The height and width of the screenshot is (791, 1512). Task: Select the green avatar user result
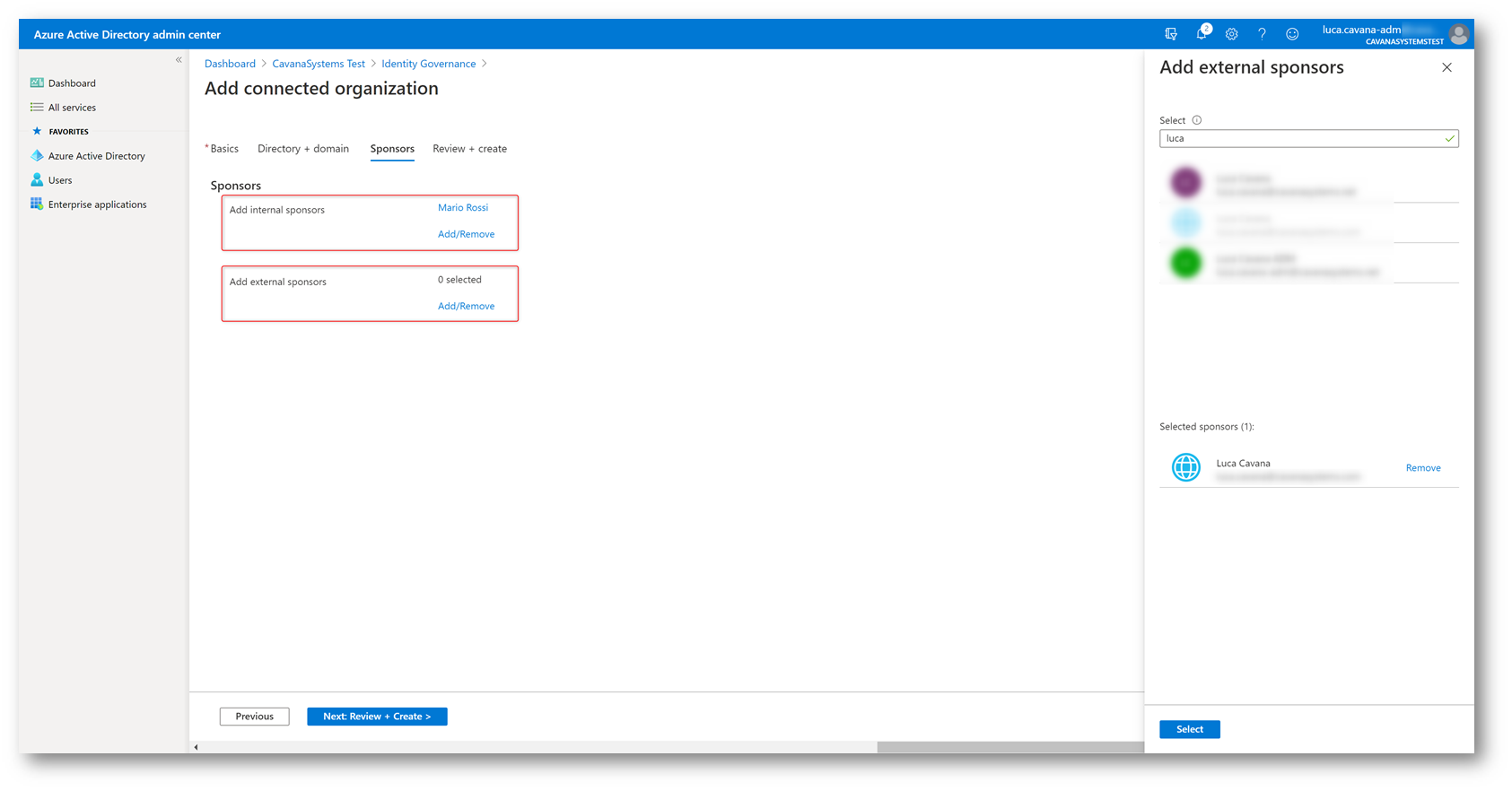pos(1308,263)
